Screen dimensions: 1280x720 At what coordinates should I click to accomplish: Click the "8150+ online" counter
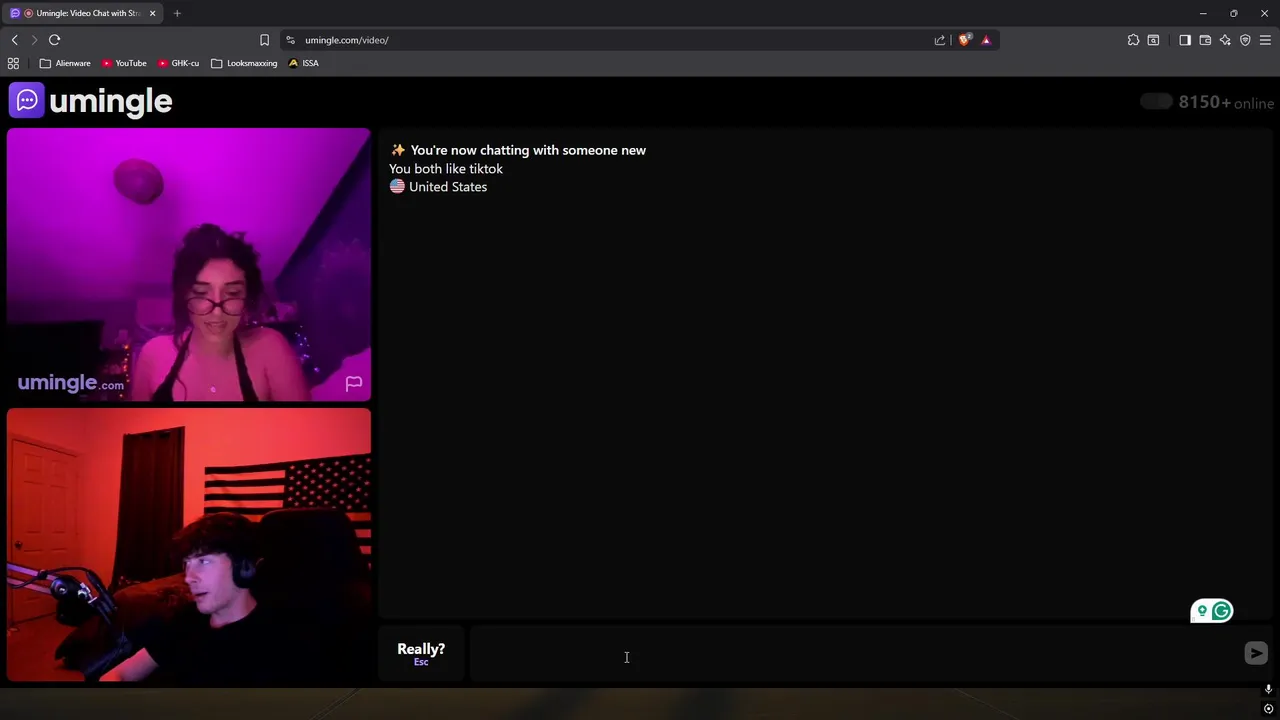pos(1226,102)
